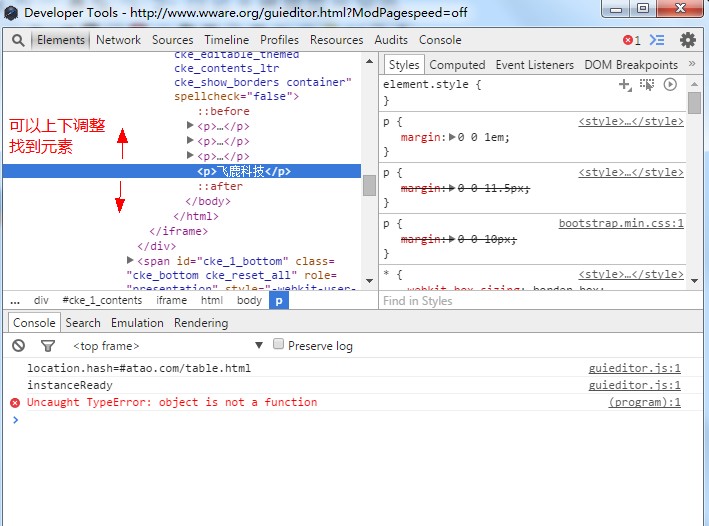Switch to the Sources tab
709x526 pixels.
(172, 40)
